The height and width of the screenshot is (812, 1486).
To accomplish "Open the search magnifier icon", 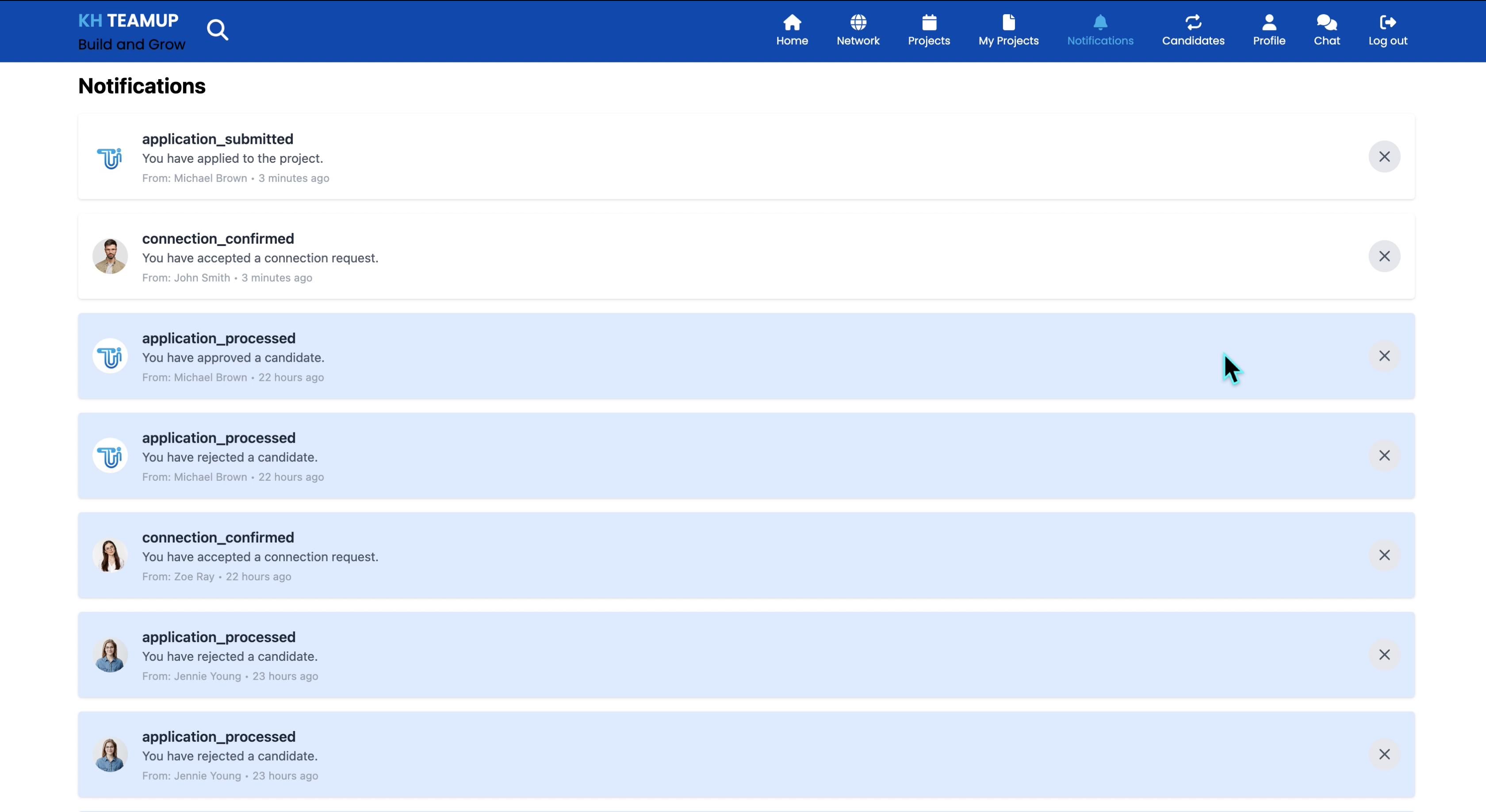I will click(x=218, y=30).
